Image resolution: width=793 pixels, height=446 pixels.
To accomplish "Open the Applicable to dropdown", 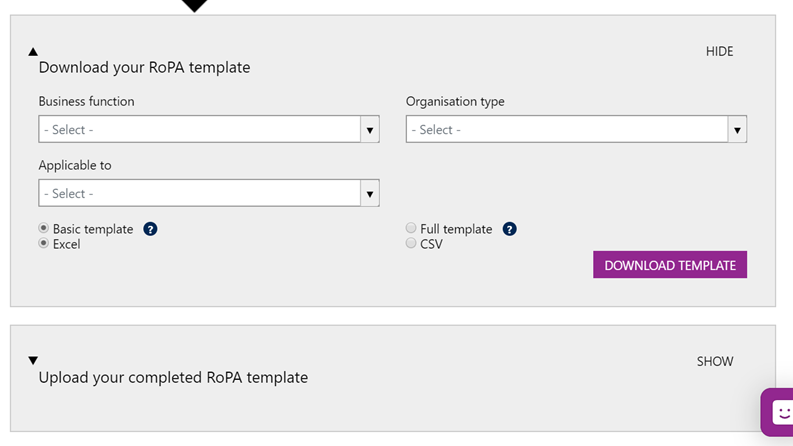I will (x=209, y=193).
